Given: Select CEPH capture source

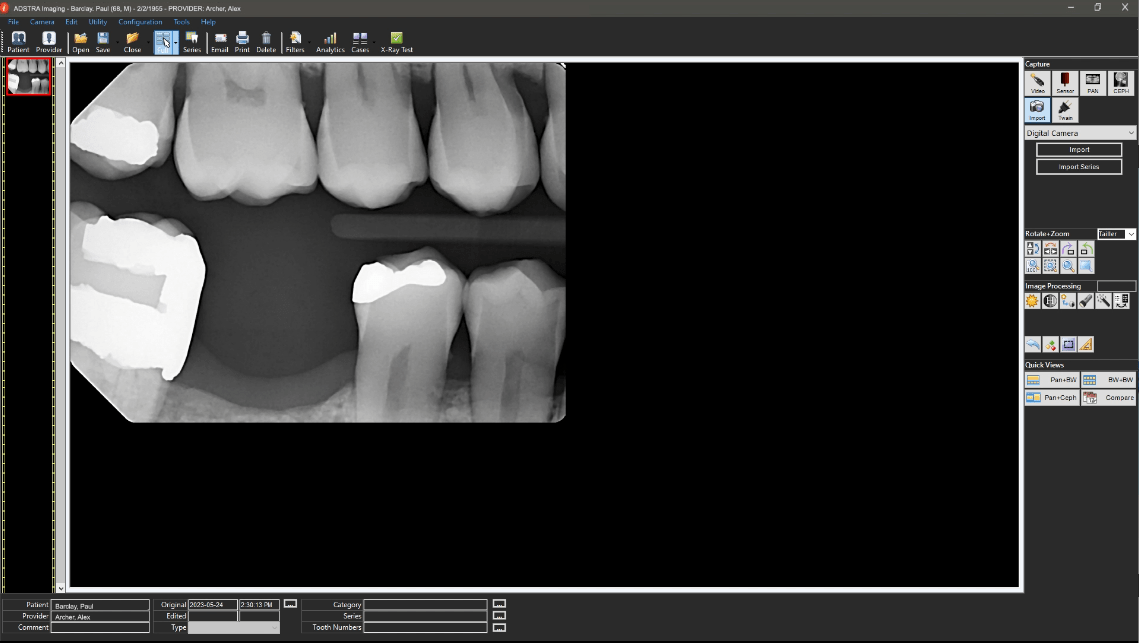Looking at the screenshot, I should (1121, 84).
